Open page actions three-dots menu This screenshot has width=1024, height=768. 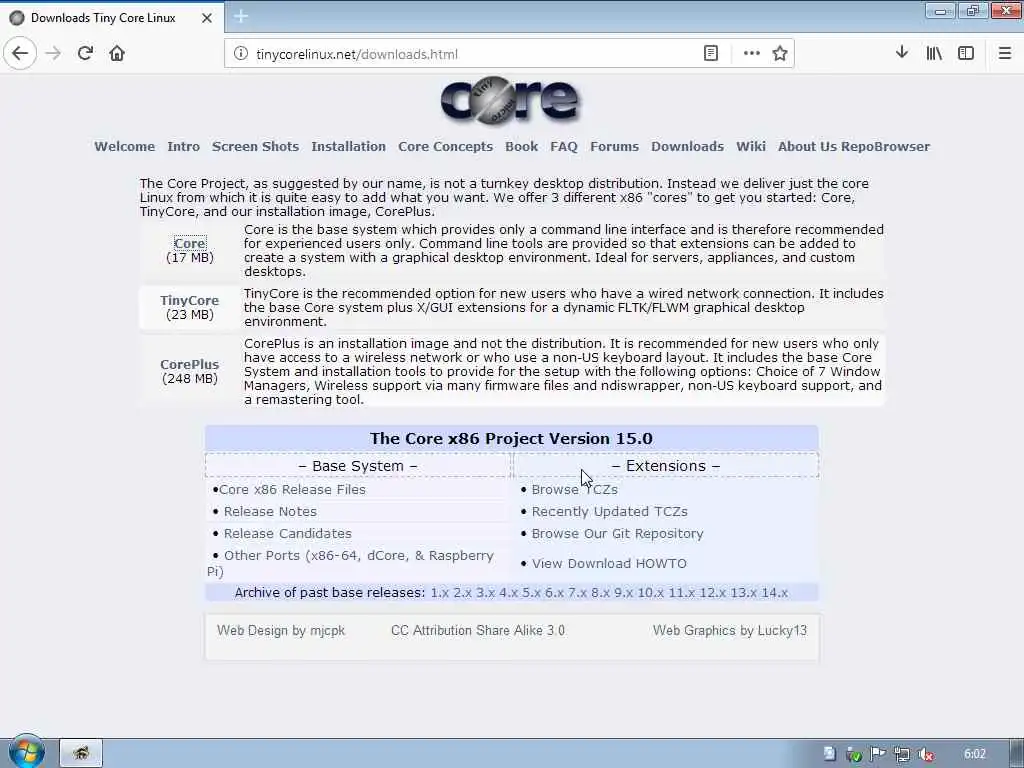coord(752,54)
